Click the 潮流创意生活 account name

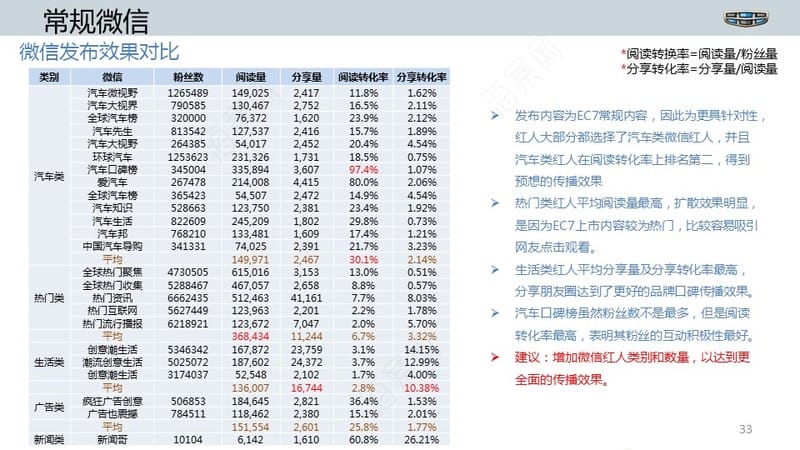pos(112,362)
